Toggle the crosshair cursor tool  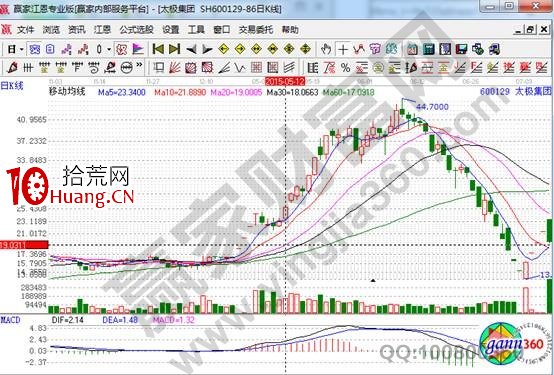coord(343,49)
